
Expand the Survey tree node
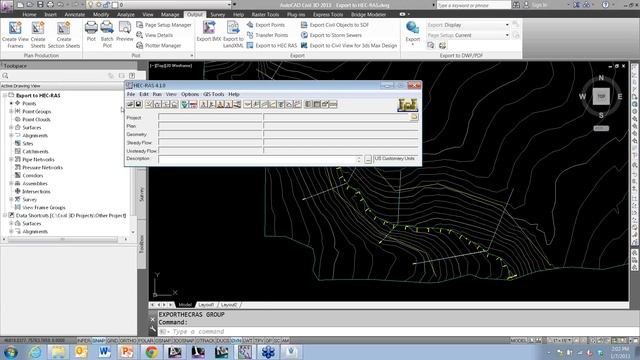click(x=11, y=200)
